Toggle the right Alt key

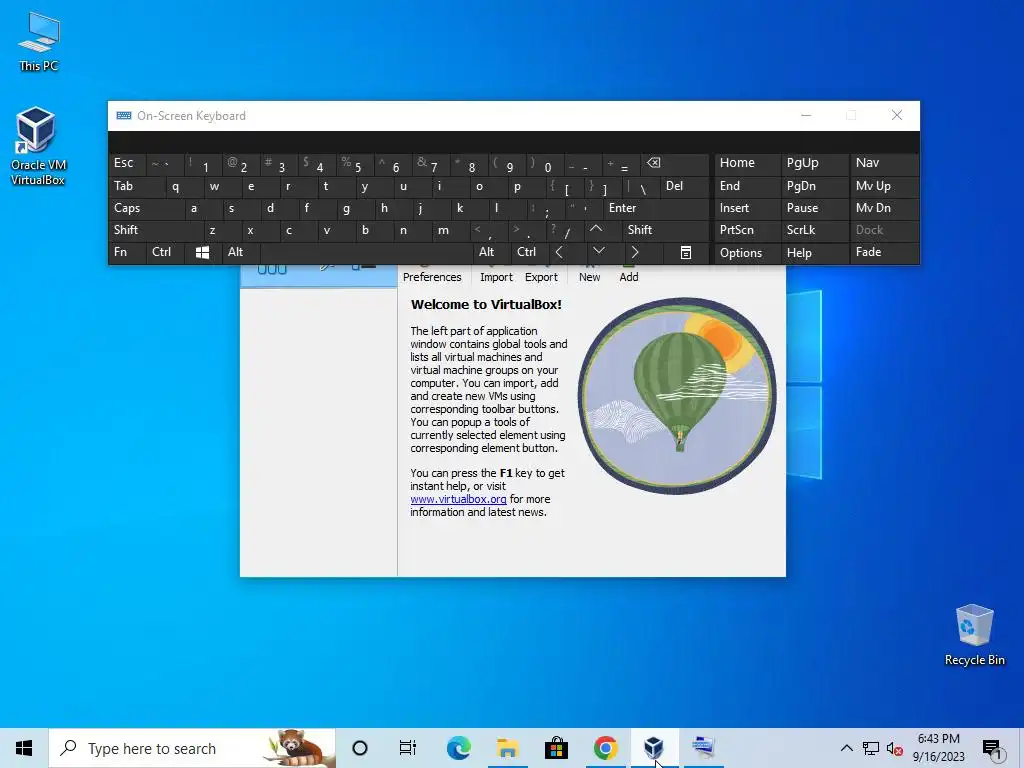point(492,252)
